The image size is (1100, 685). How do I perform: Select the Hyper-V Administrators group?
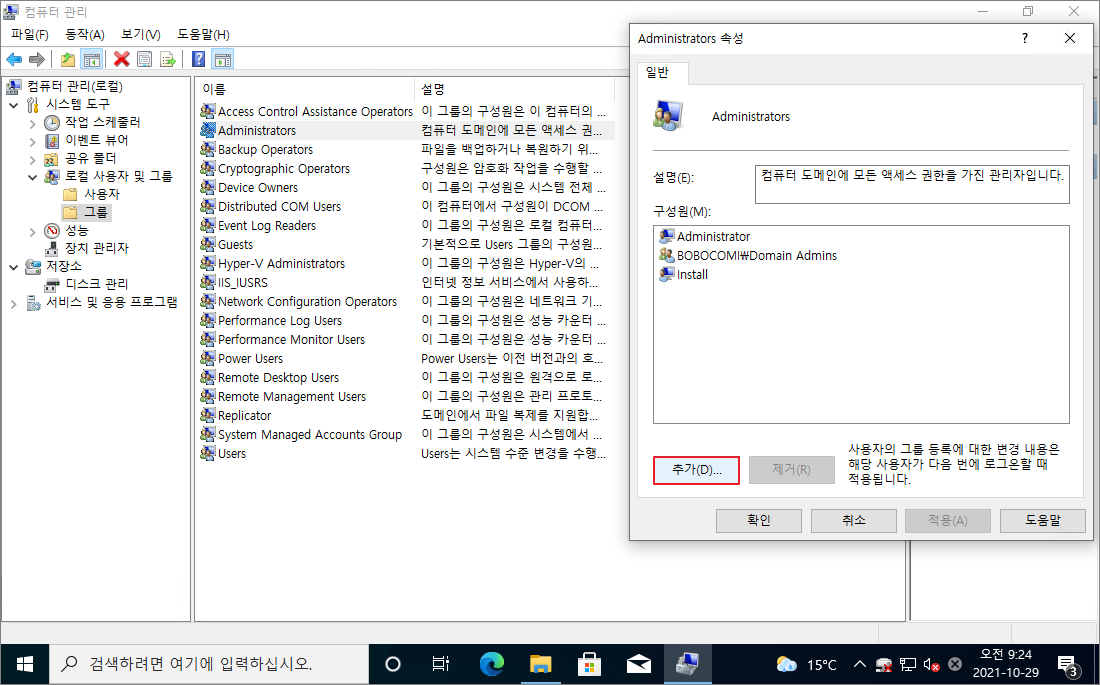(273, 263)
